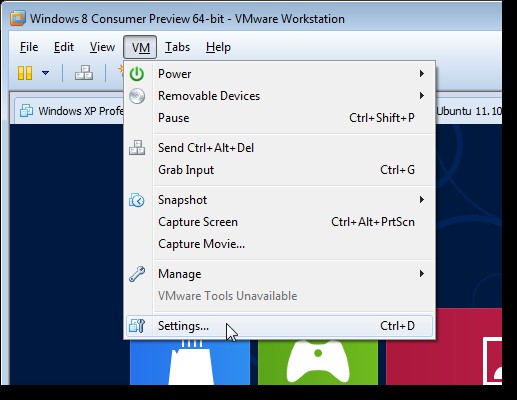Open the dropdown arrow beside pause icon
Viewport: 517px width, 400px height.
click(x=46, y=73)
